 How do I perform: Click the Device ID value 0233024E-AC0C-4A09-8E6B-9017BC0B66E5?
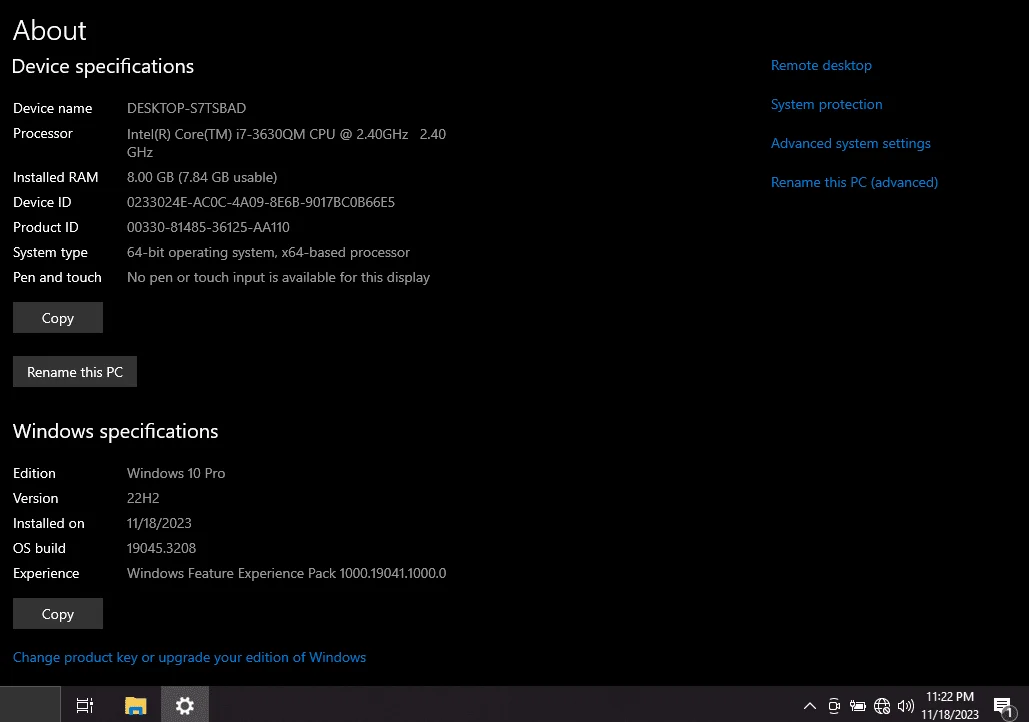tap(261, 202)
